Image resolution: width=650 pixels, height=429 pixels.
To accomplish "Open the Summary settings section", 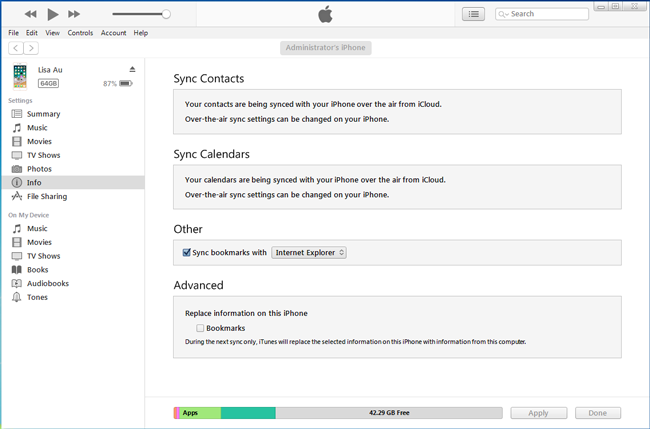I will tap(73, 114).
